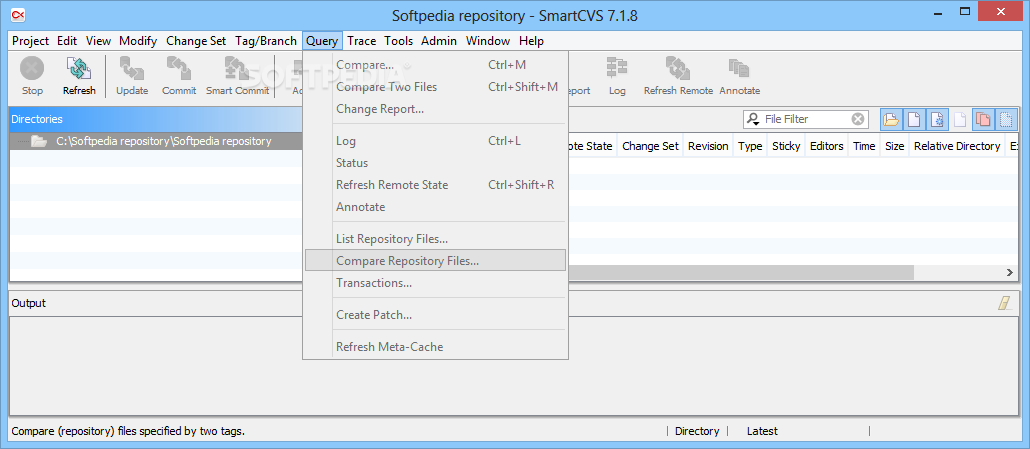
Task: Open the Trace menu
Action: [361, 41]
